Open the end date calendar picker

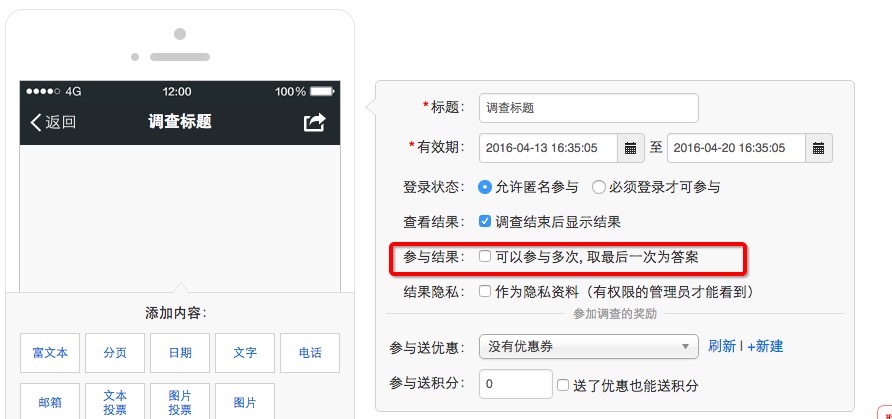point(819,148)
